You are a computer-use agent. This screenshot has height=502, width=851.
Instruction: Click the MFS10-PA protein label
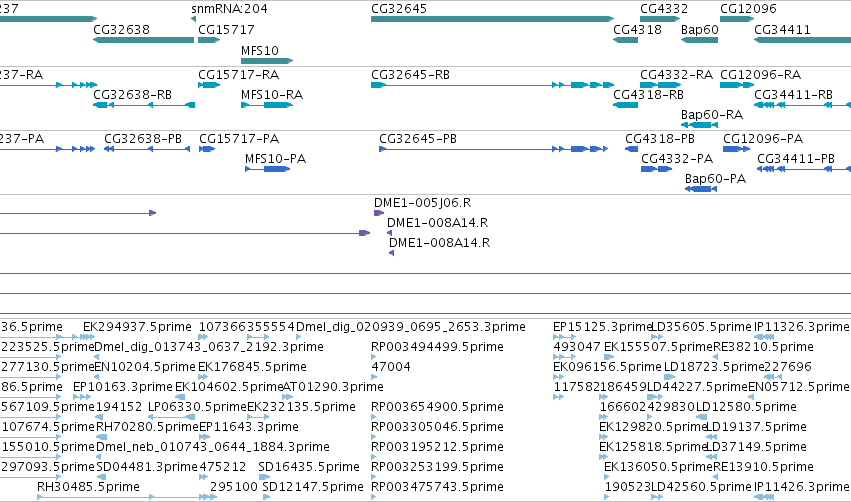point(275,158)
